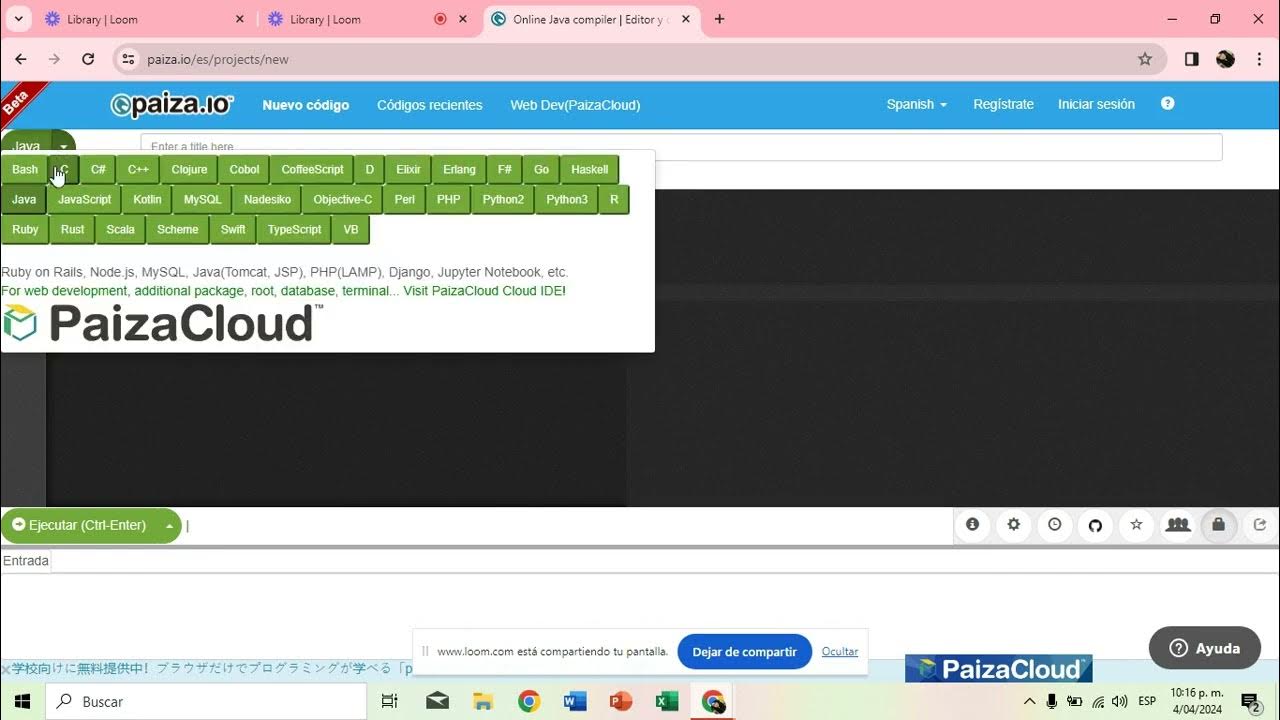Screen dimensions: 1280x720
Task: Open Windows Start menu
Action: (x=22, y=701)
